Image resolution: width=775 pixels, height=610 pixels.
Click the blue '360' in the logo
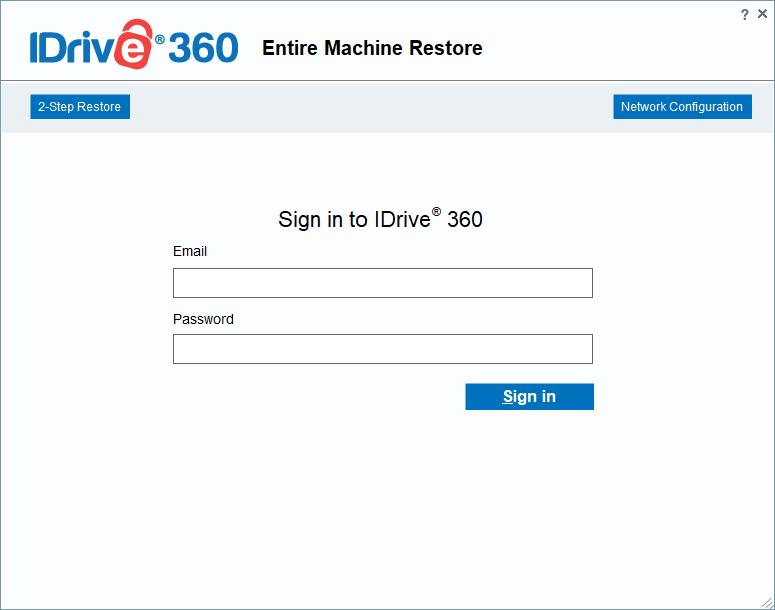[204, 48]
